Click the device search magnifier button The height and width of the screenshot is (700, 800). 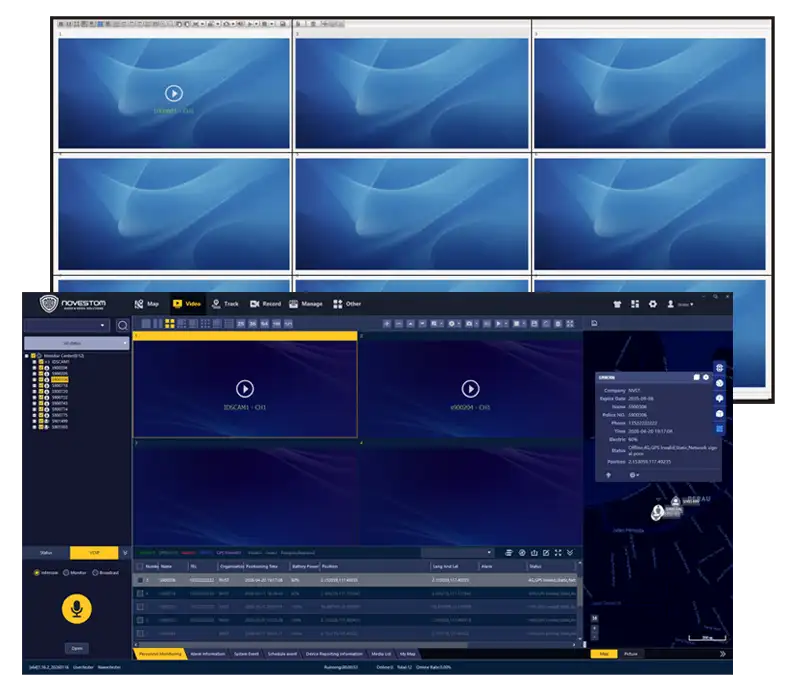click(122, 326)
